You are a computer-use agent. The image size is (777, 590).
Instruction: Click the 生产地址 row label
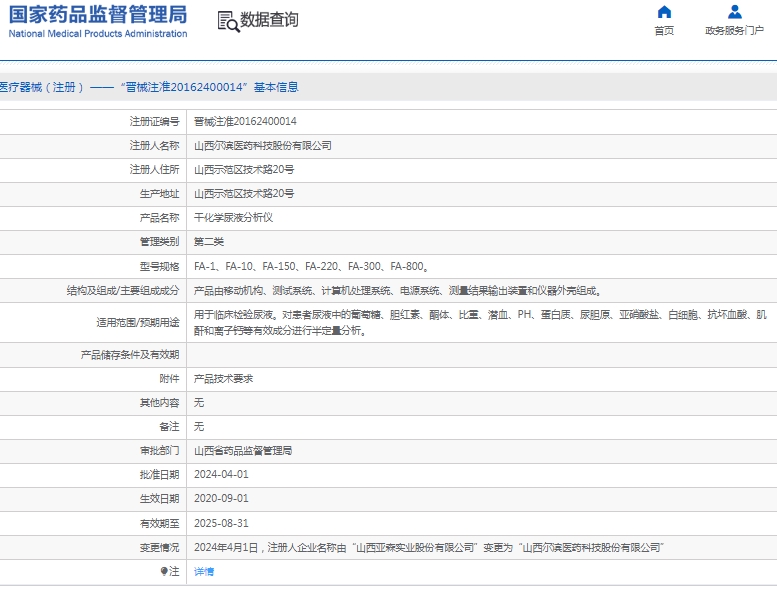(x=159, y=194)
